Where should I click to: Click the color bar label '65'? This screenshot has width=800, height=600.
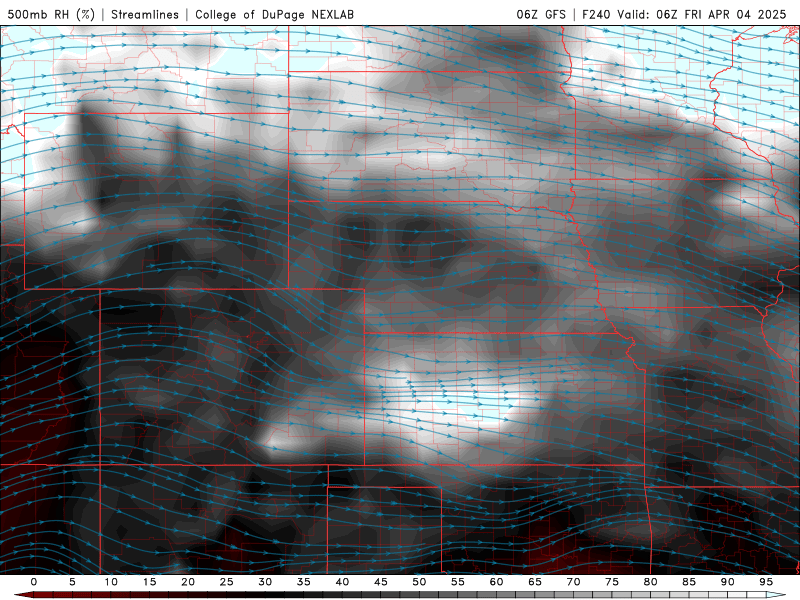coord(535,582)
